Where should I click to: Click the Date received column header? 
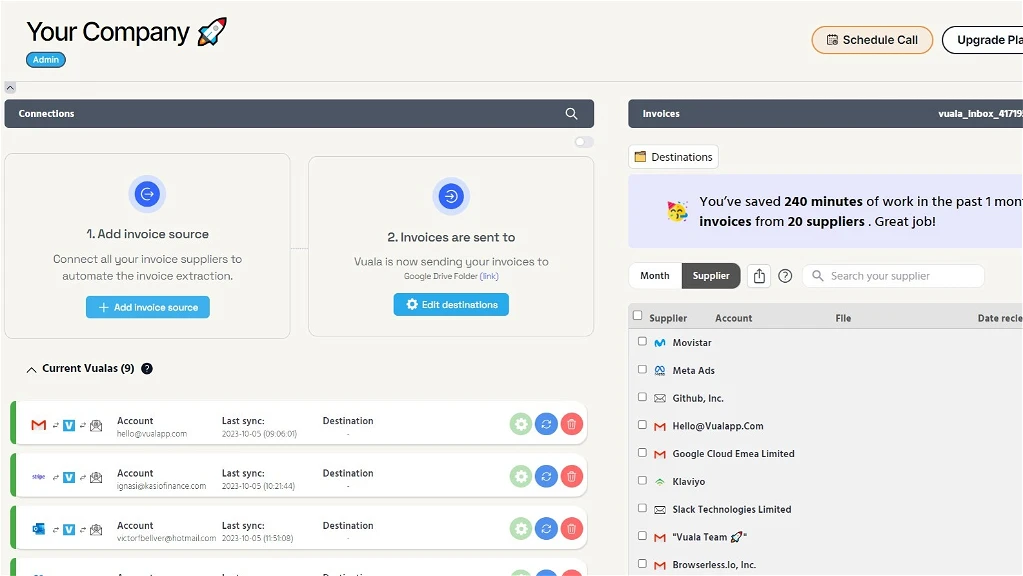tap(1000, 318)
